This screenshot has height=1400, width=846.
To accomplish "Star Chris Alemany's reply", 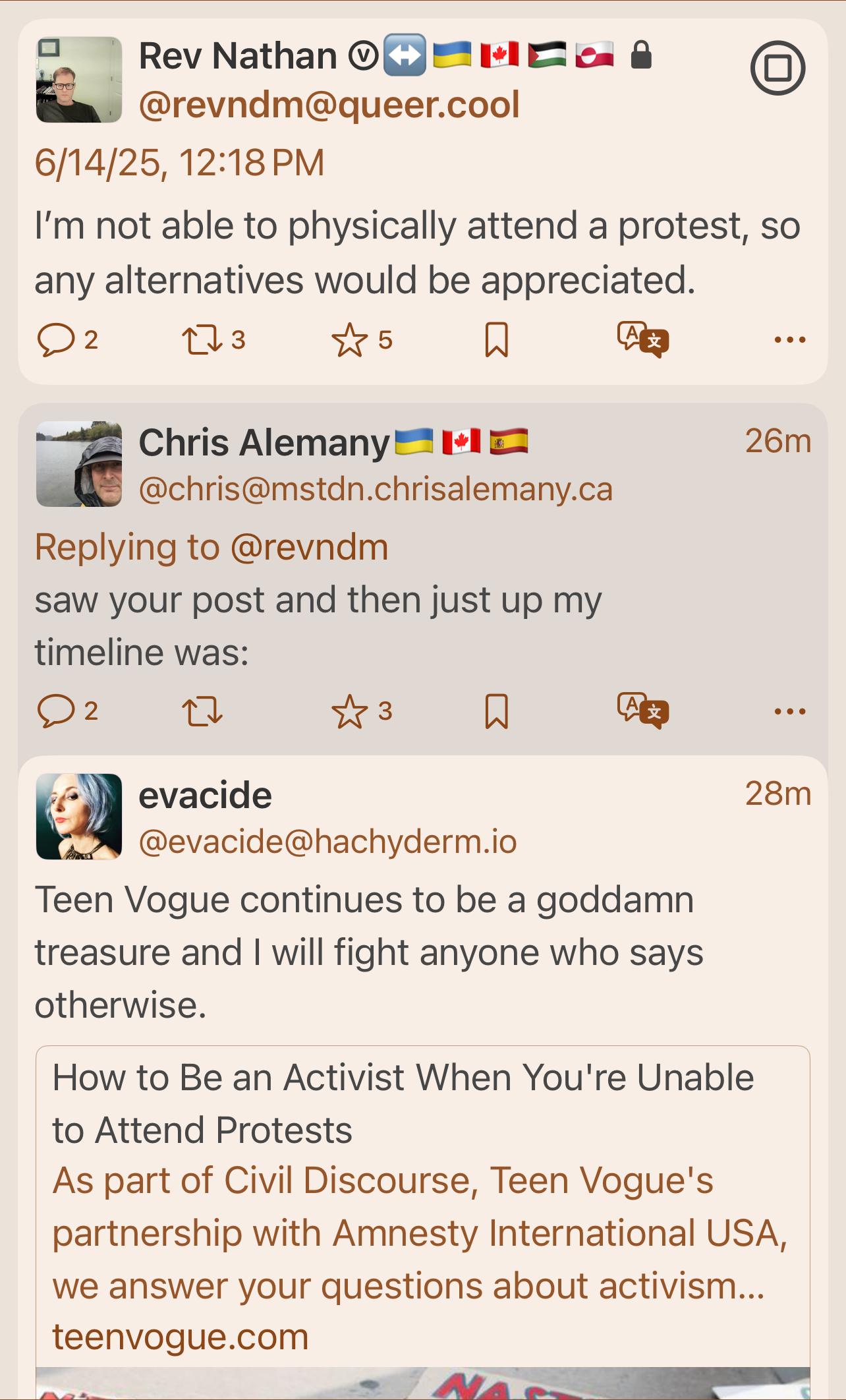I will coord(349,711).
